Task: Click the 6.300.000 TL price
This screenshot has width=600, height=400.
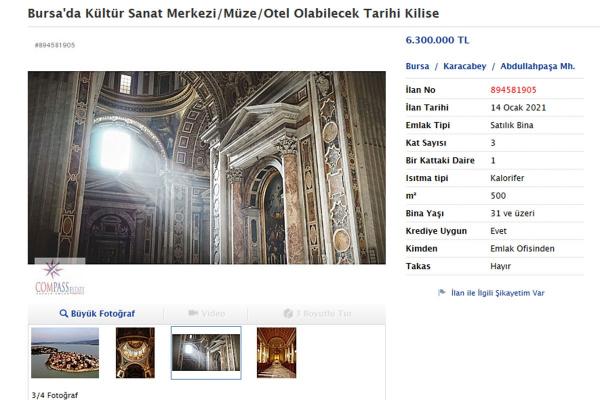Action: [439, 41]
